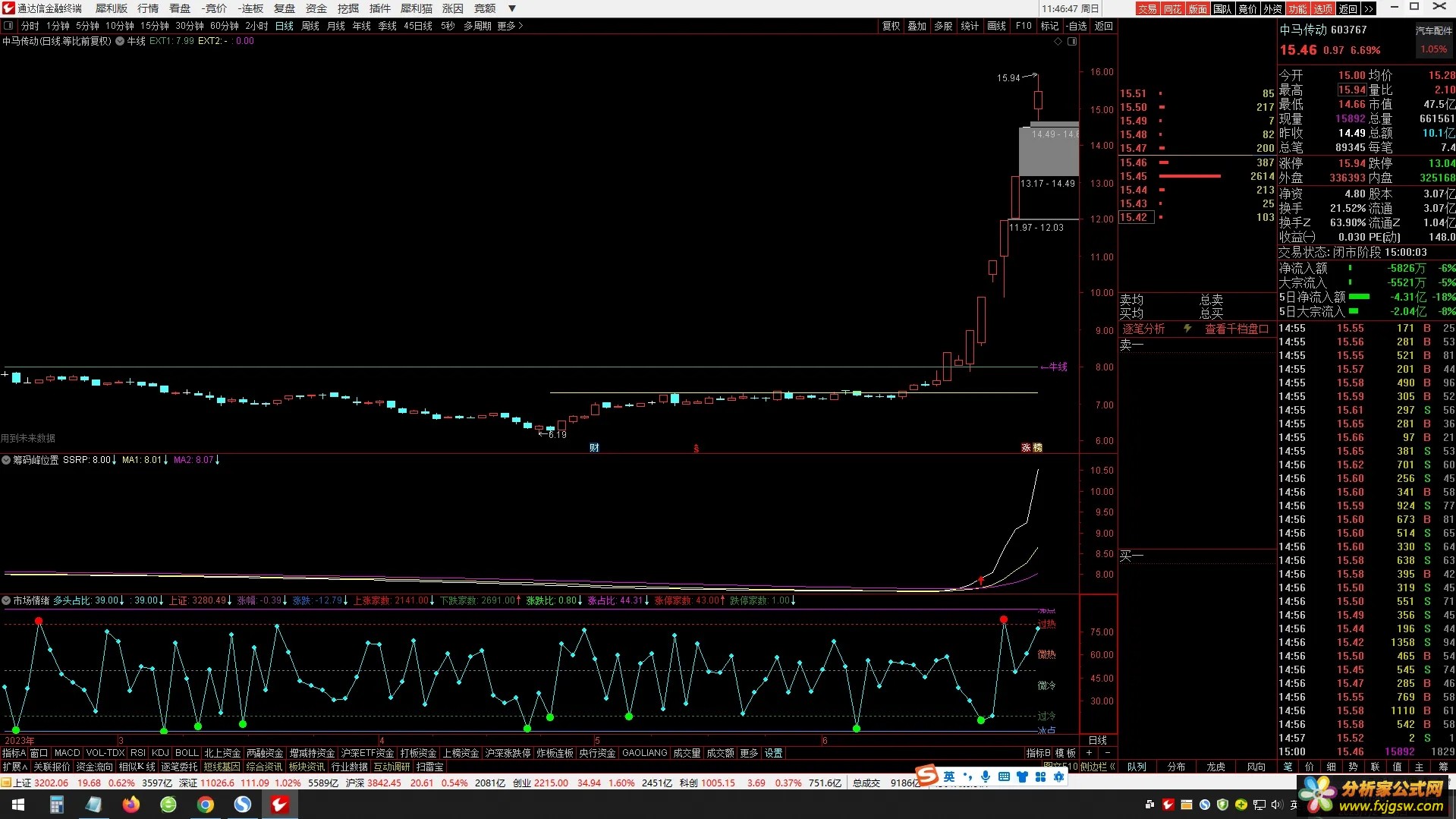Open the Windows Start menu
This screenshot has width=1456, height=819.
pos(17,805)
